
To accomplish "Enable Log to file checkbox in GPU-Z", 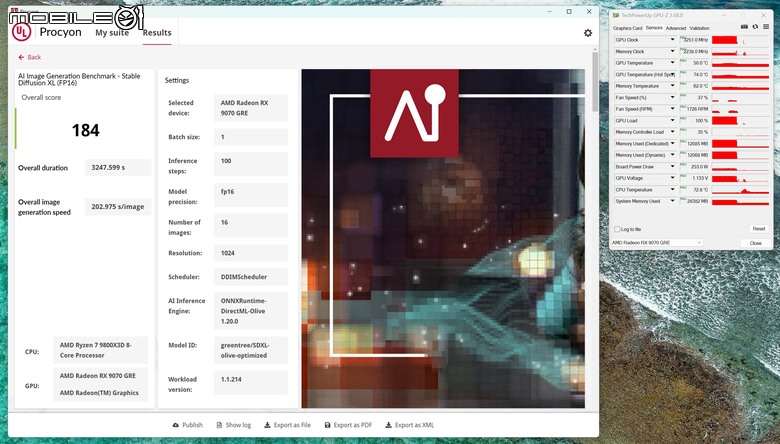I will 617,229.
